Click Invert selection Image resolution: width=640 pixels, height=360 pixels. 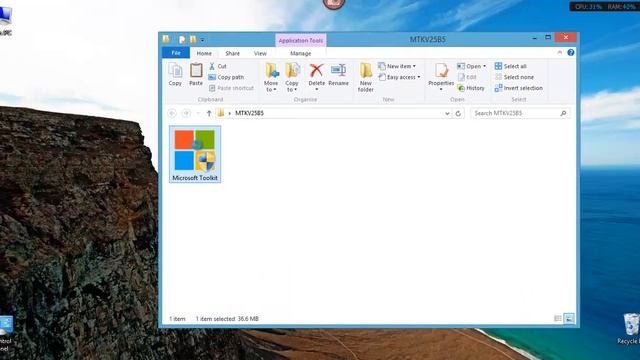click(519, 88)
